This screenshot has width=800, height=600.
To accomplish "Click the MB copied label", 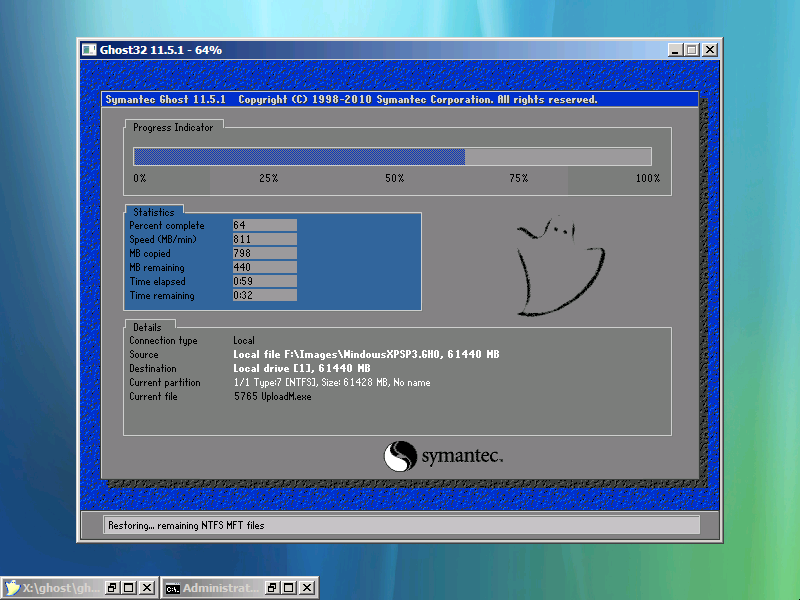I will coord(150,254).
